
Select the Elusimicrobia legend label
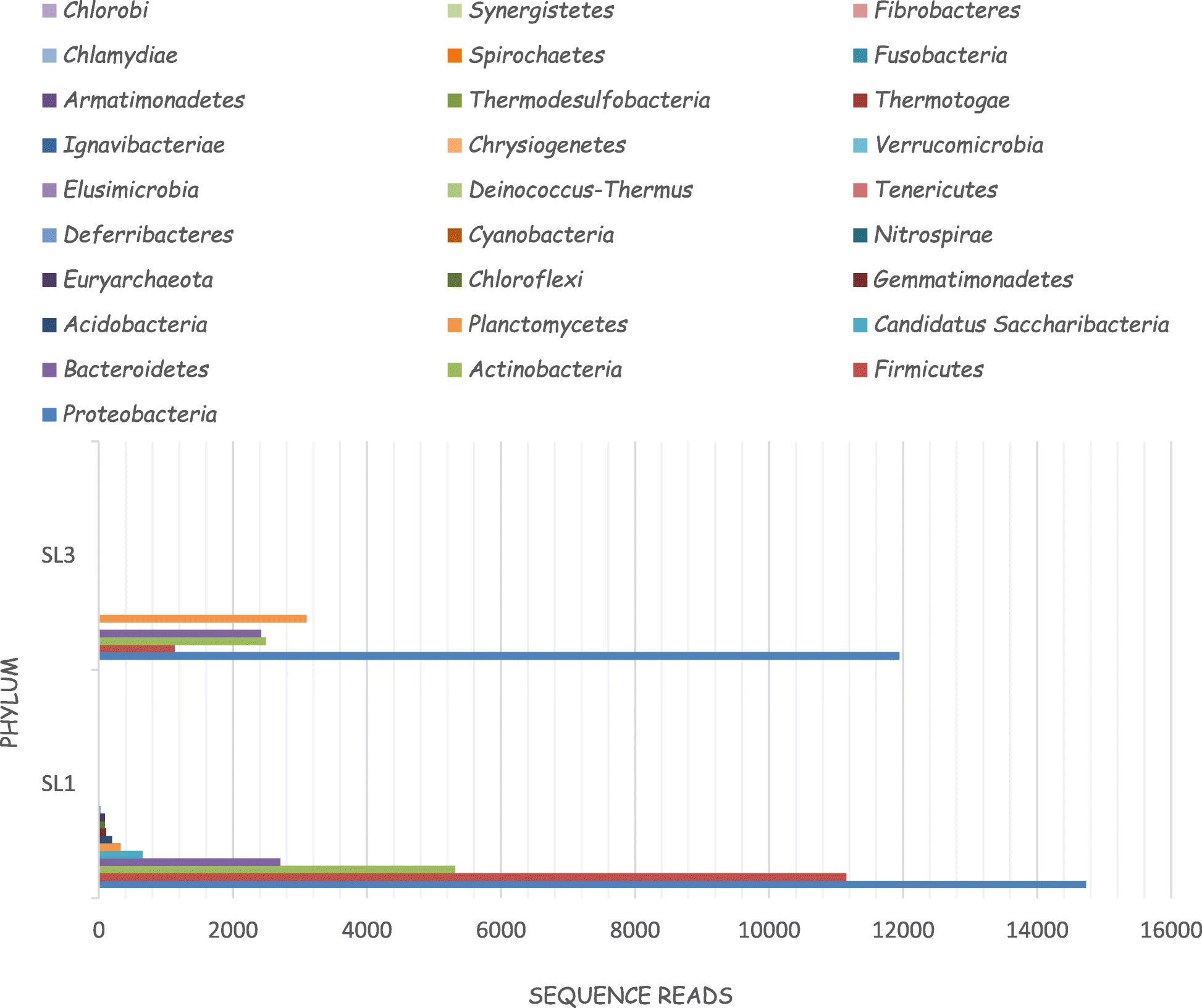coord(131,190)
